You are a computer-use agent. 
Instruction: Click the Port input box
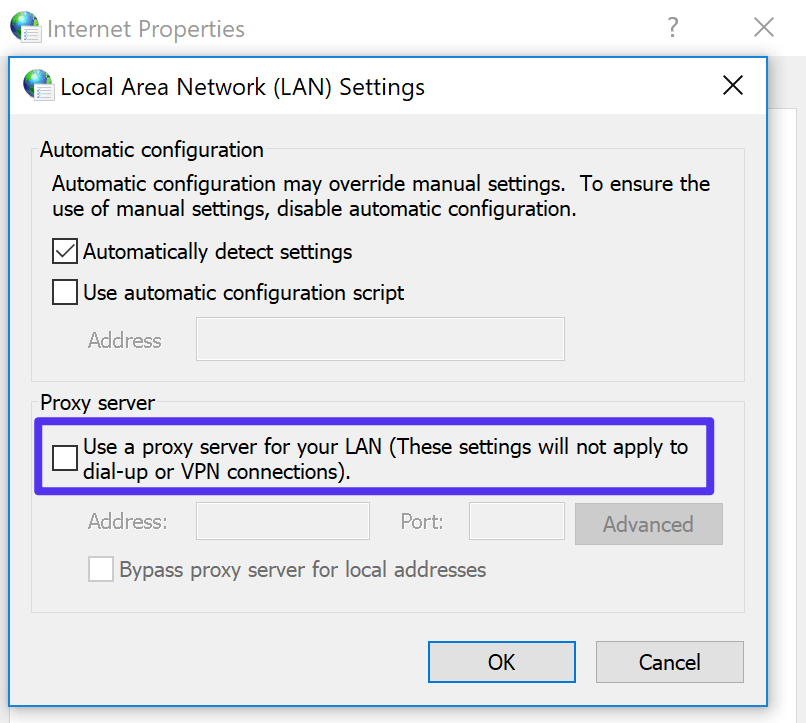[516, 521]
